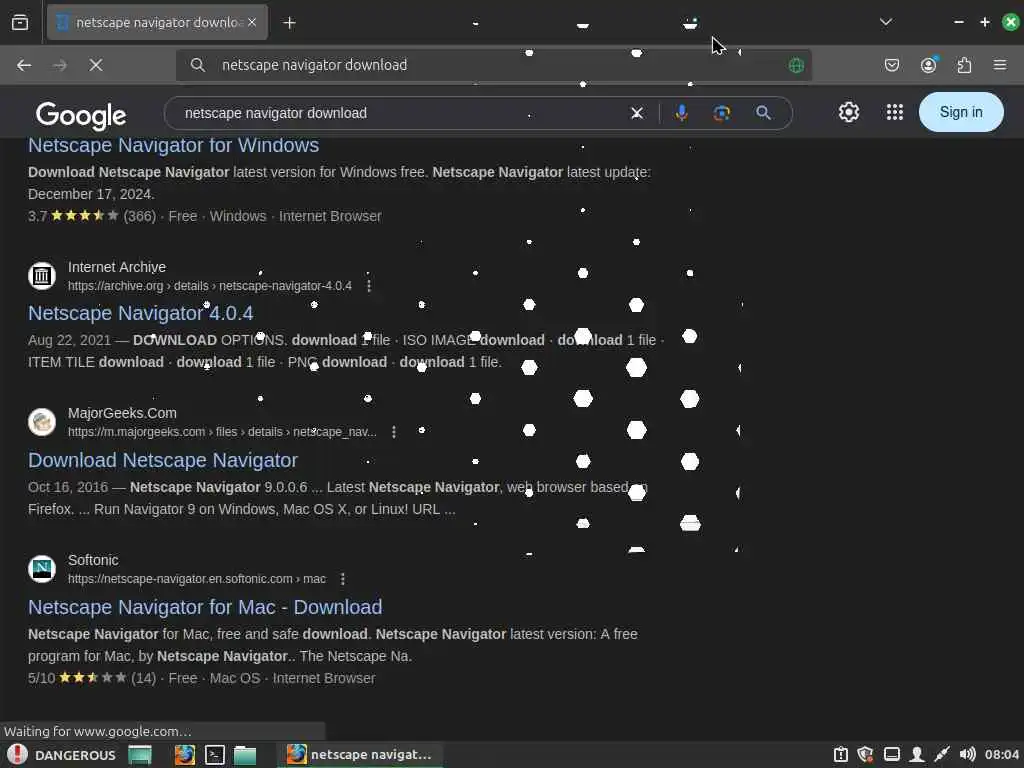Click the MajorGeeks.Com site name
Viewport: 1024px width, 768px height.
[x=122, y=413]
